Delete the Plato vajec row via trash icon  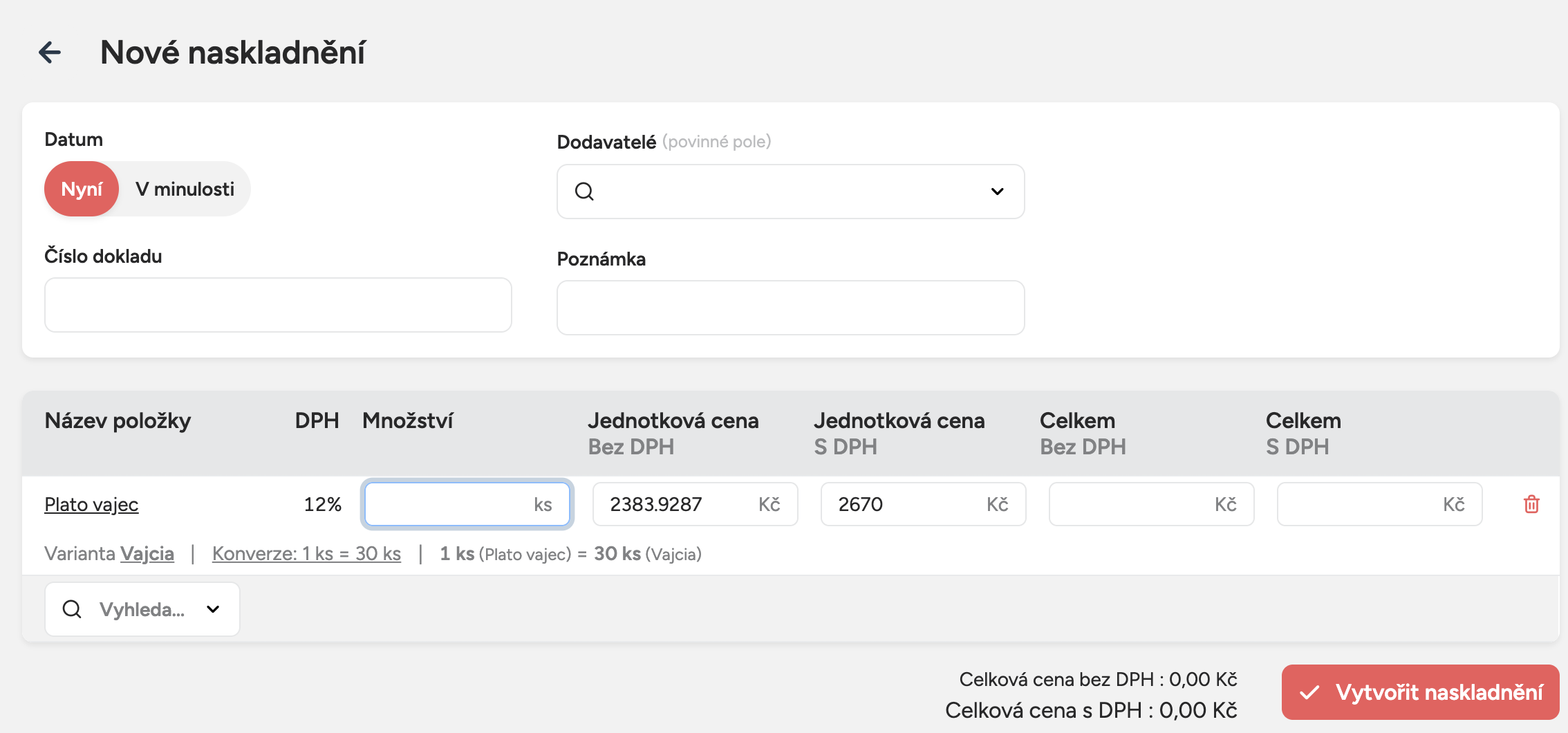point(1531,504)
